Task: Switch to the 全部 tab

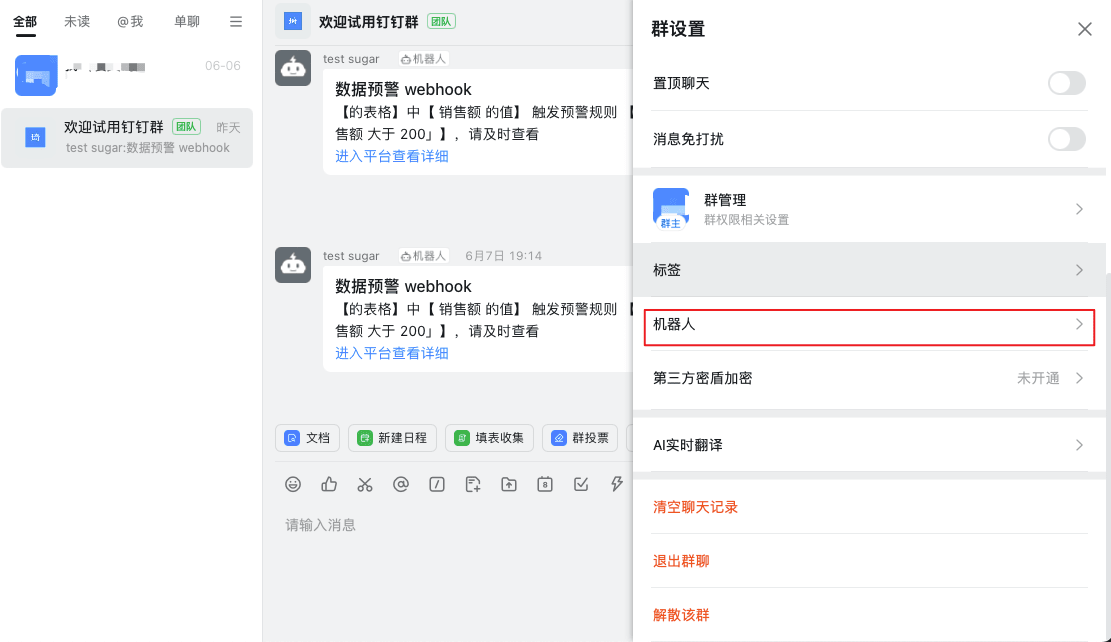Action: [25, 22]
